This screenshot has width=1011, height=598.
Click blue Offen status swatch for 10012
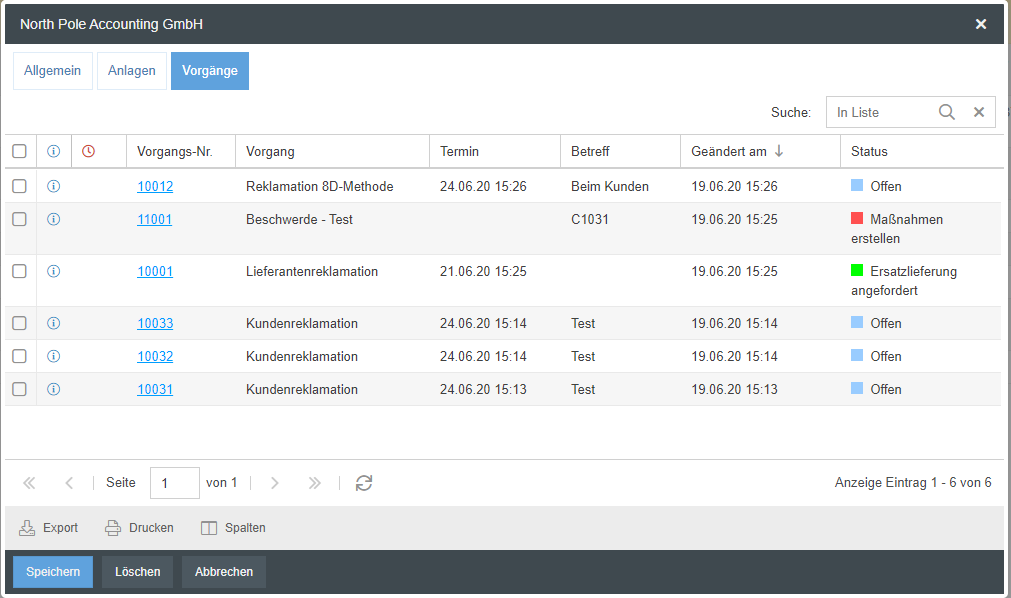click(x=857, y=185)
